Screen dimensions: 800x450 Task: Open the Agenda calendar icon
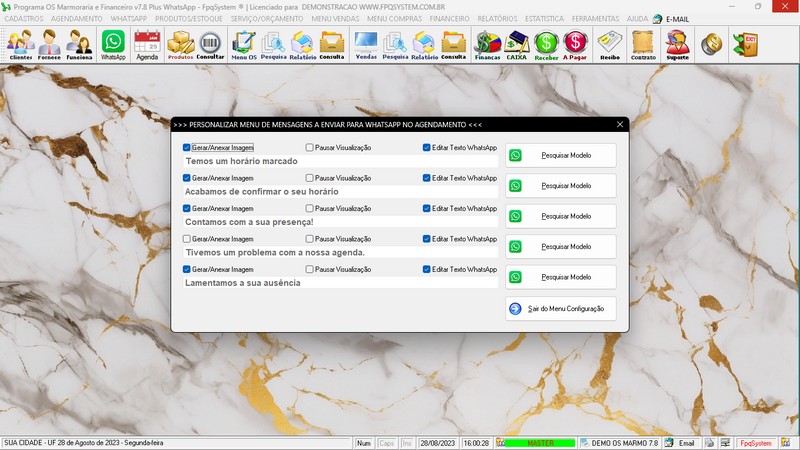(147, 45)
